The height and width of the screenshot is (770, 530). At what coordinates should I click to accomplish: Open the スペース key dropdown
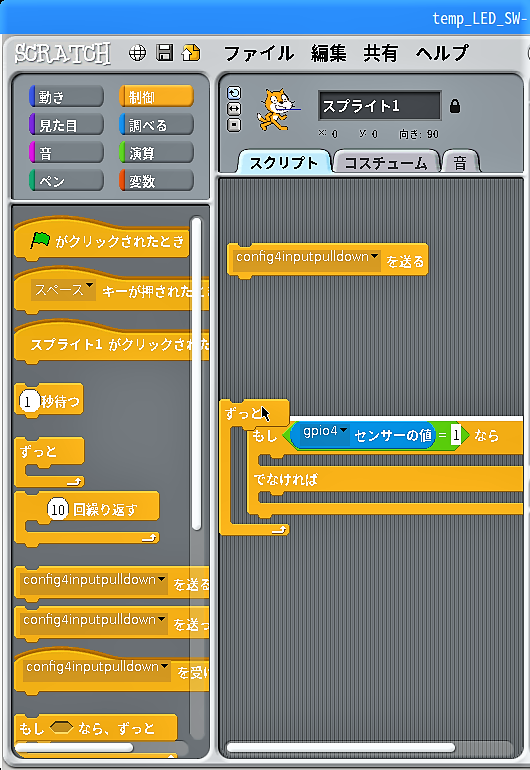[x=89, y=286]
